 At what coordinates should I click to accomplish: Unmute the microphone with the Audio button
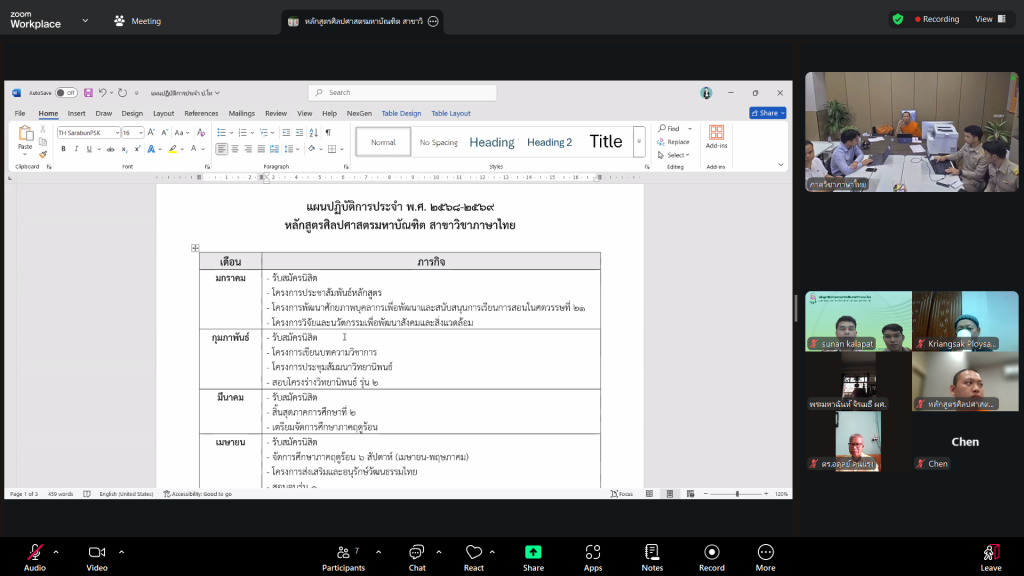(x=35, y=558)
